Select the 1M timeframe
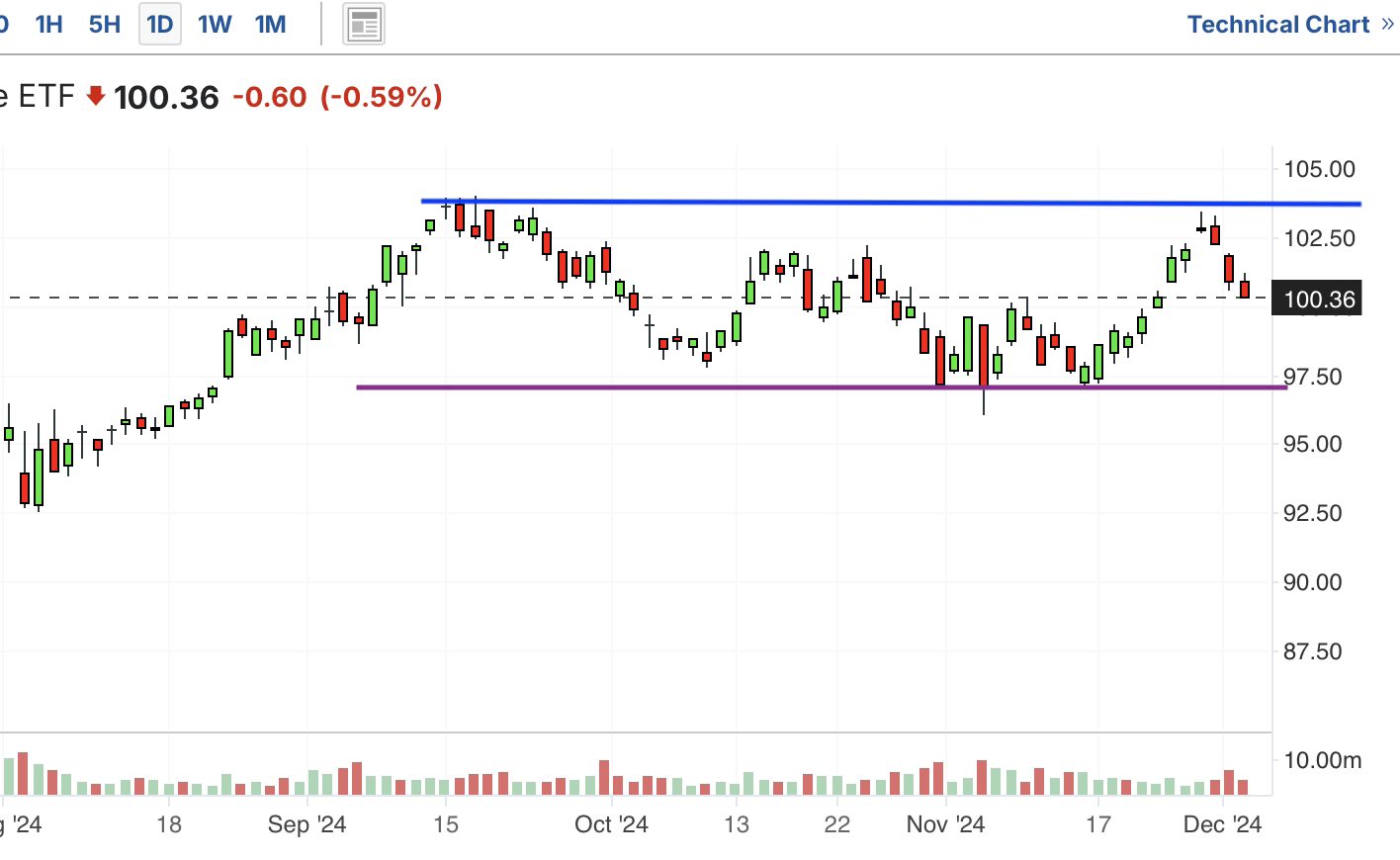The height and width of the screenshot is (860, 1400). pyautogui.click(x=270, y=25)
